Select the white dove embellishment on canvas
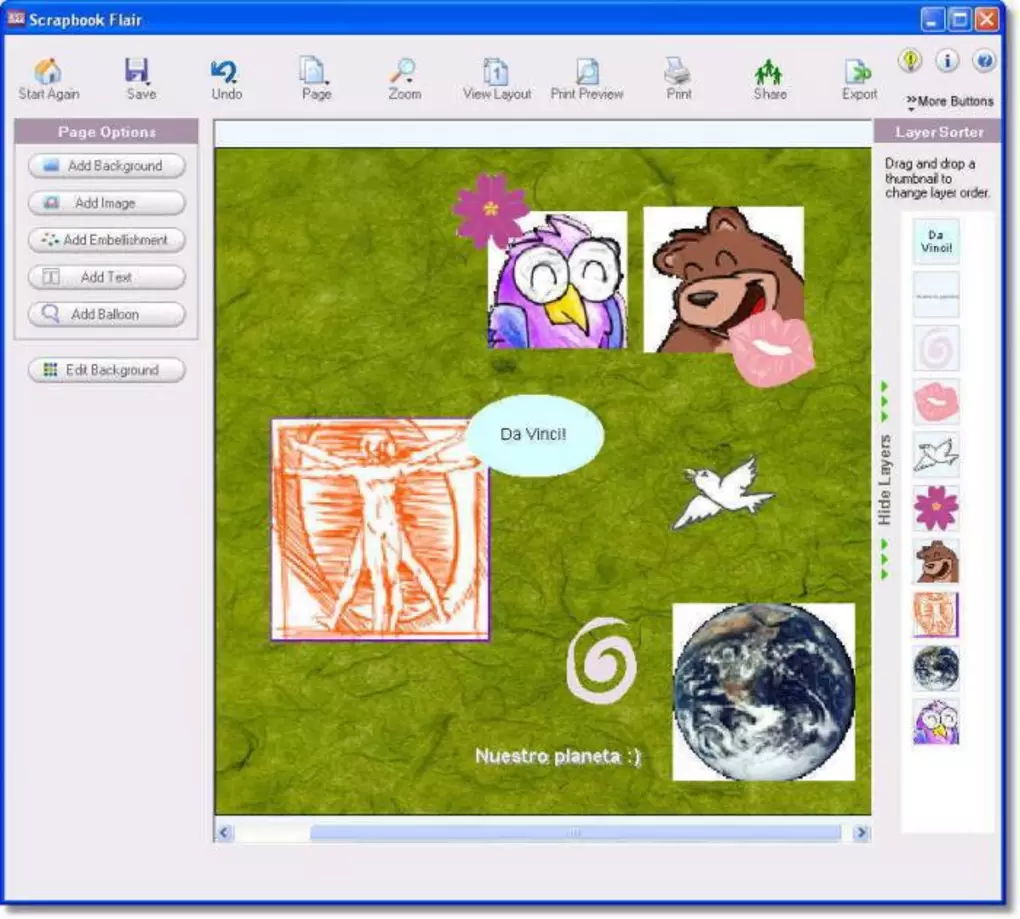1020x919 pixels. point(723,492)
